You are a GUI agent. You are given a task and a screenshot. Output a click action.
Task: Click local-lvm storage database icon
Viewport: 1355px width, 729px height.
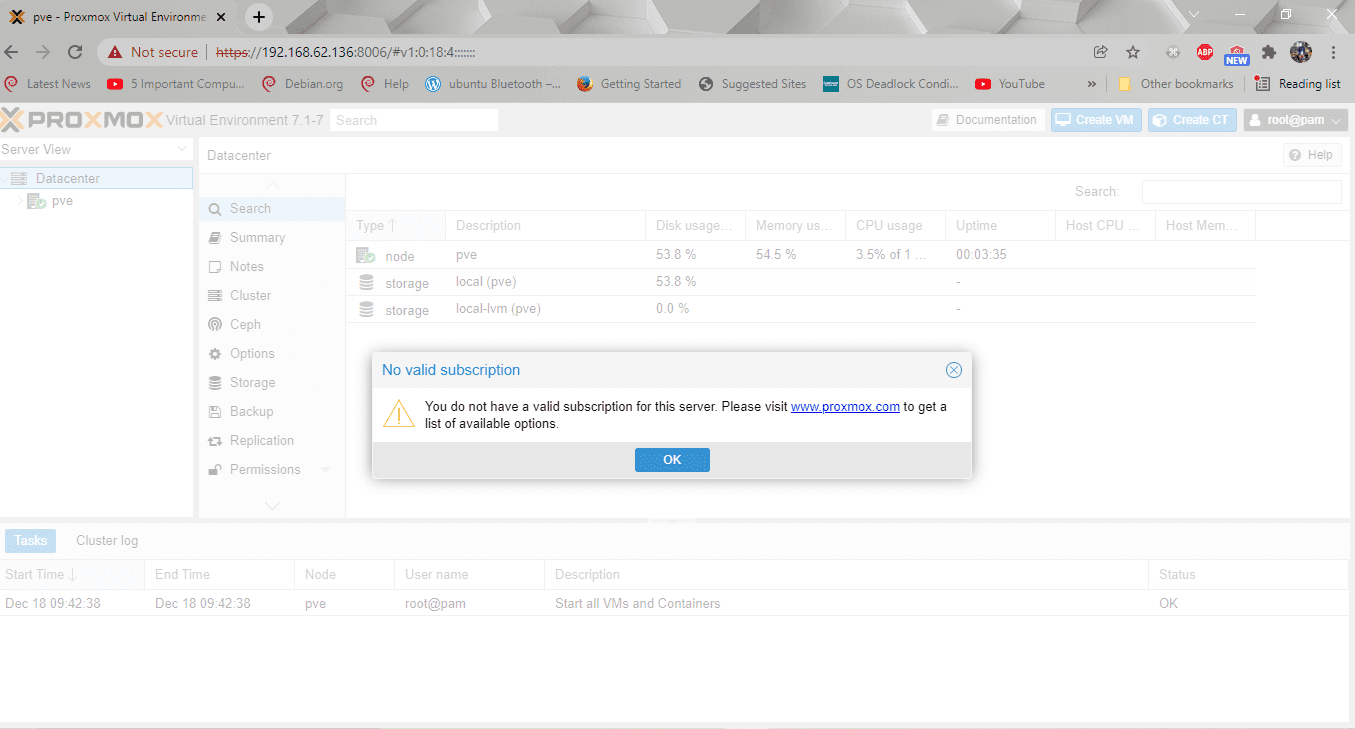click(366, 309)
